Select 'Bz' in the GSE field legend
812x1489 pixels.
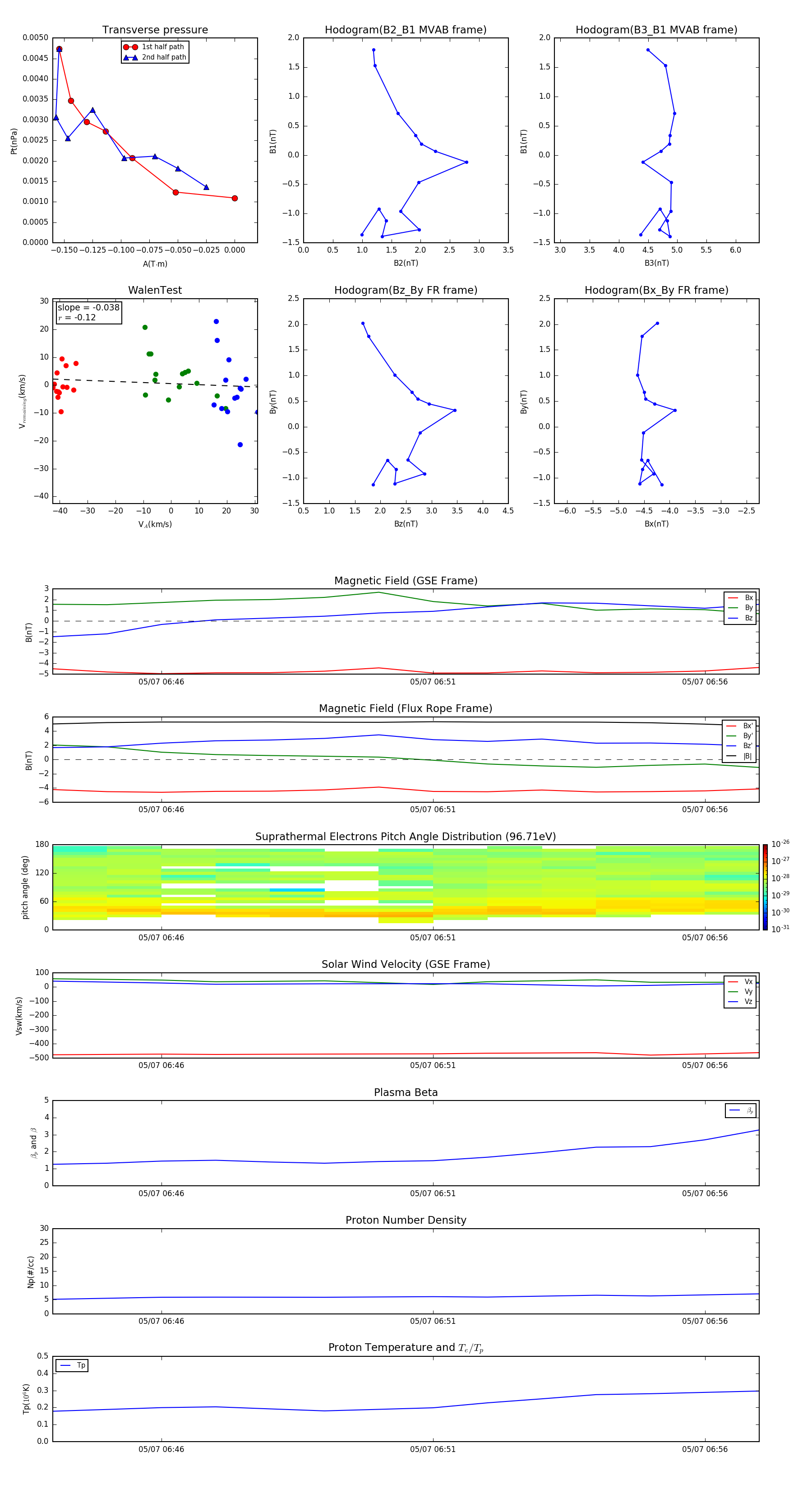pyautogui.click(x=740, y=618)
